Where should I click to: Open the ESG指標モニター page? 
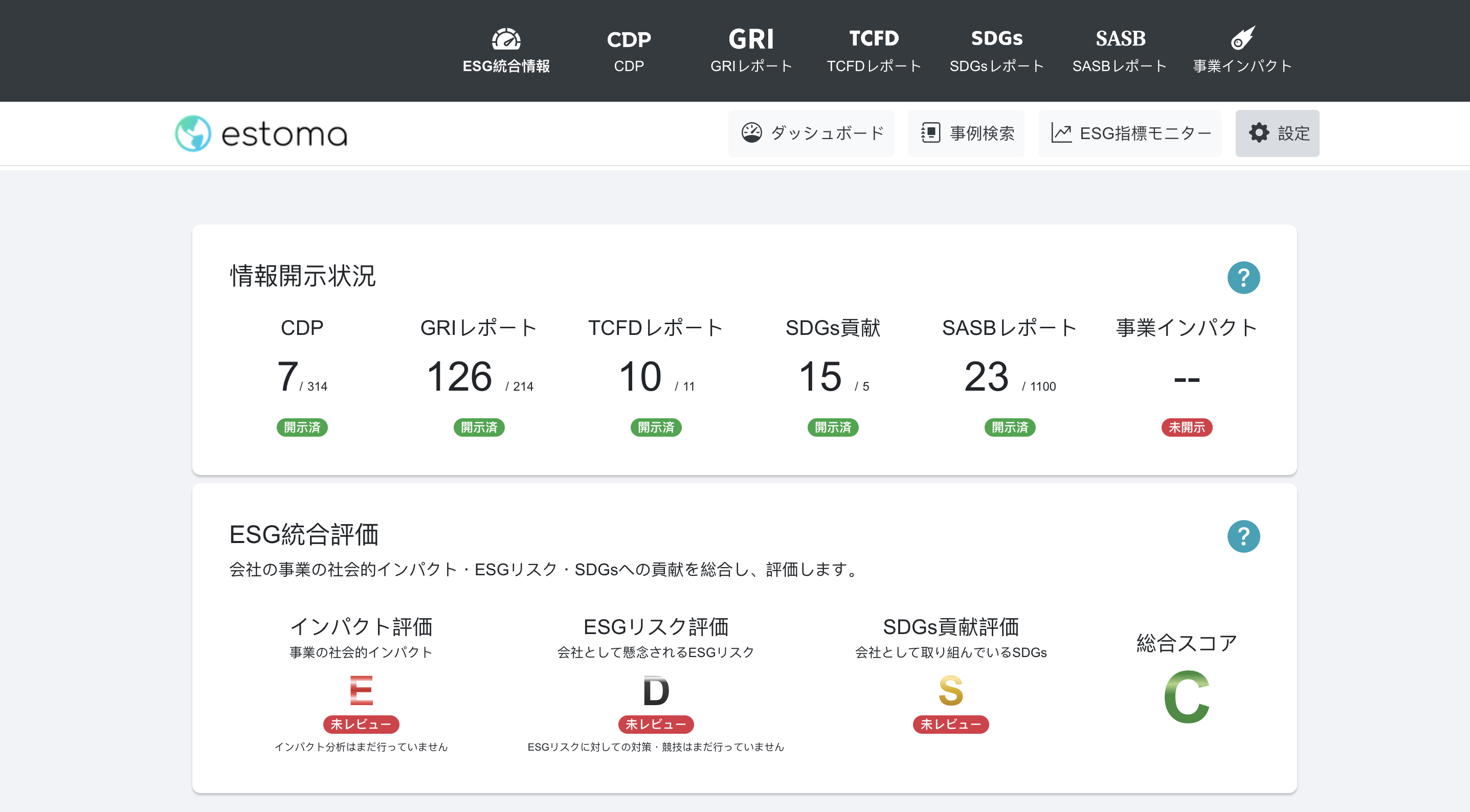point(1130,133)
